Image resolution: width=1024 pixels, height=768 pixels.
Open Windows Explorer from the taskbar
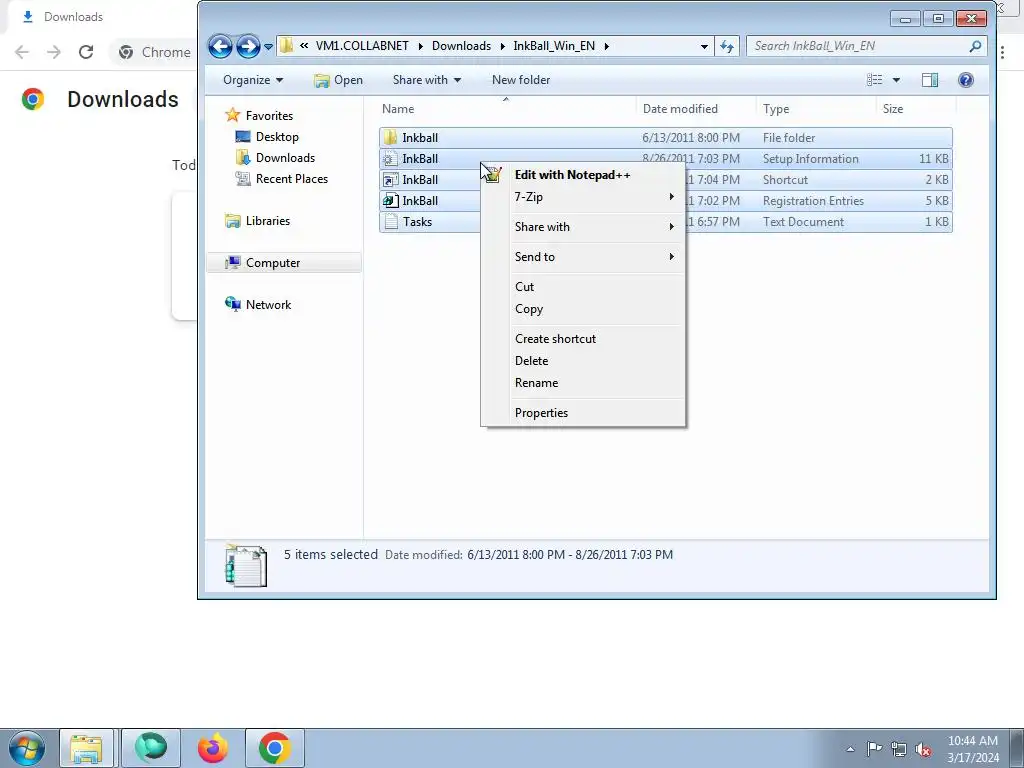pos(87,748)
